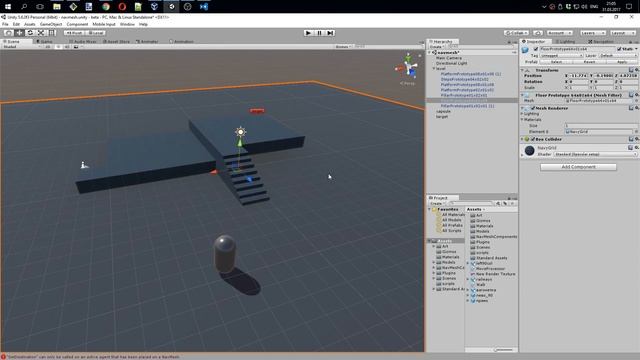This screenshot has height=360, width=640.
Task: Toggle the scene view audio button
Action: [x=67, y=47]
